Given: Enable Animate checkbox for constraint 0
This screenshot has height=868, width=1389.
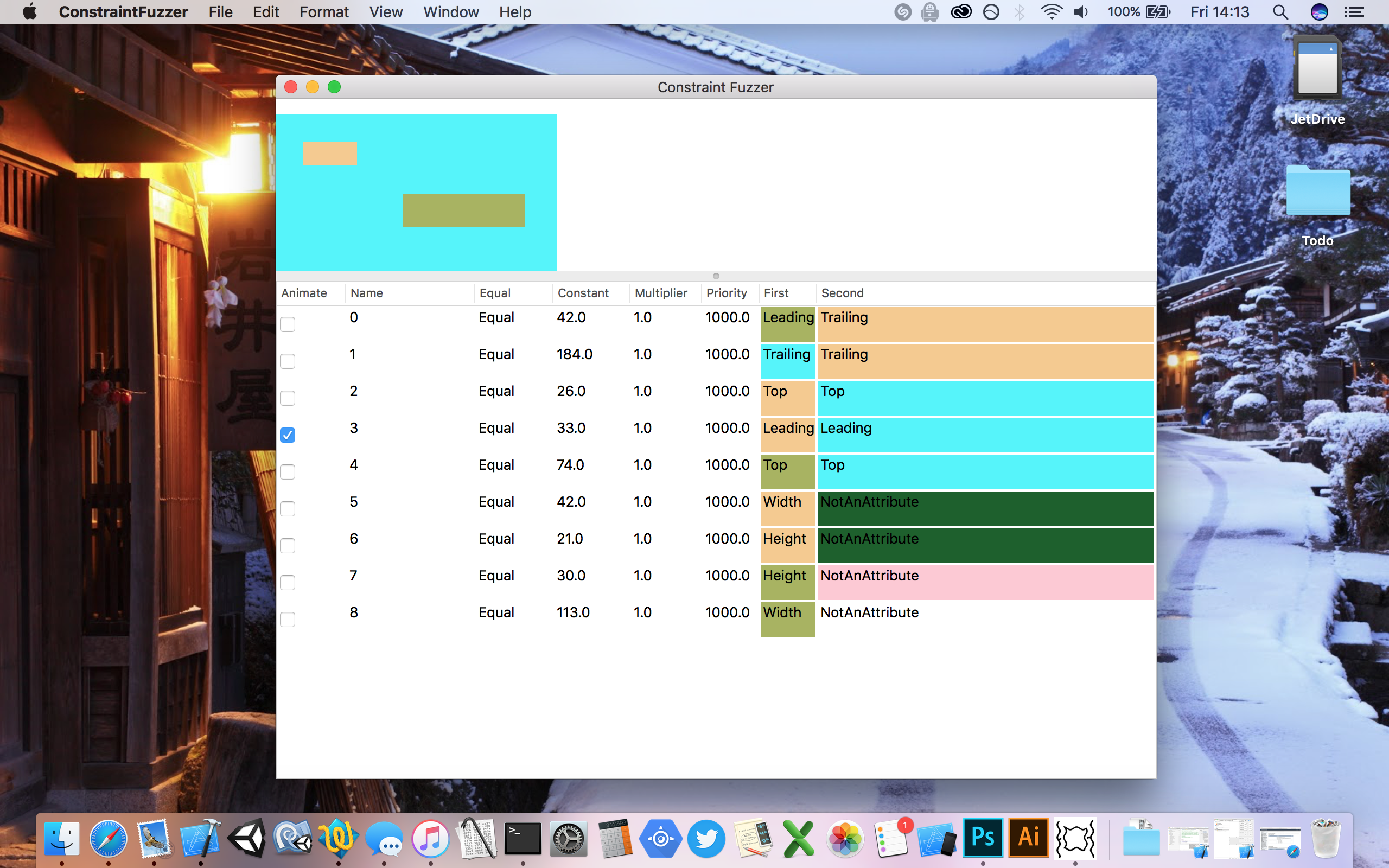Looking at the screenshot, I should click(288, 324).
